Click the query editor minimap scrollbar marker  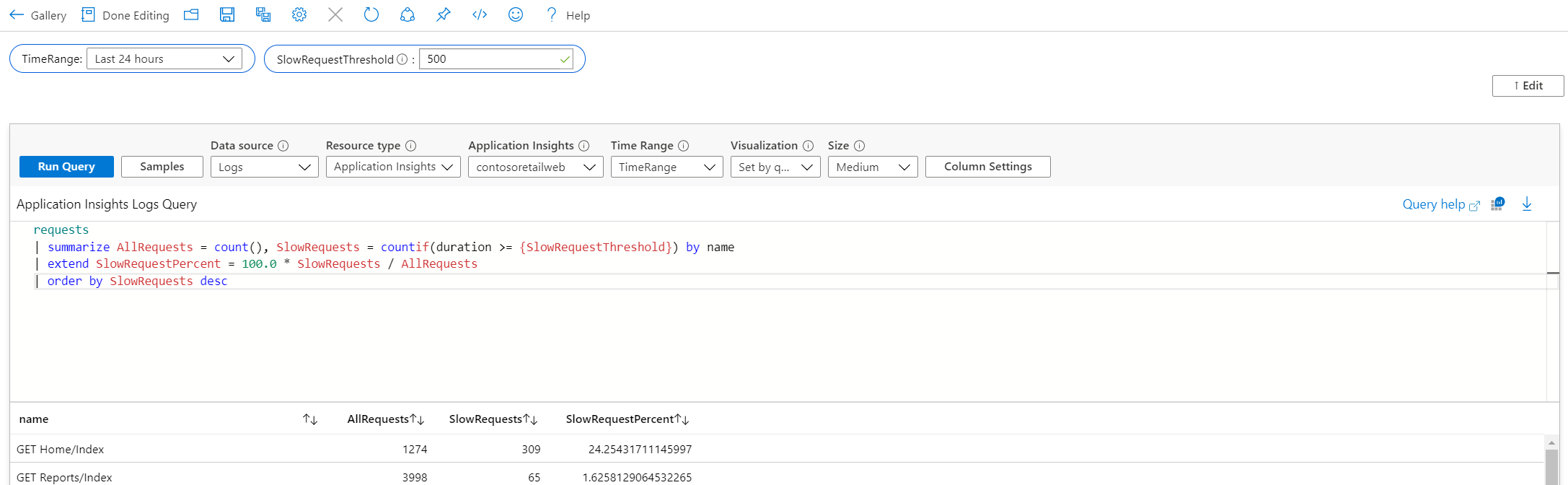click(1553, 273)
